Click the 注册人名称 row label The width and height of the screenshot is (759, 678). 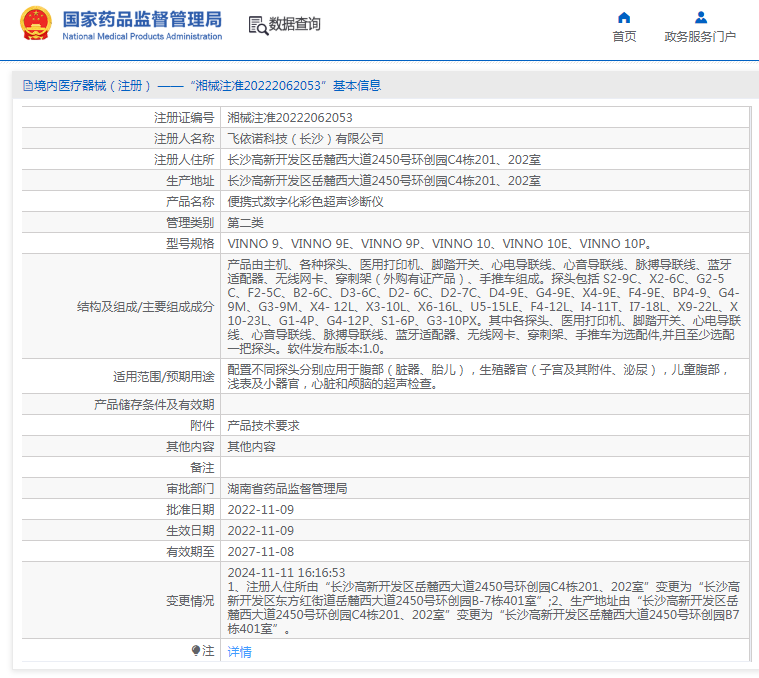[x=184, y=139]
